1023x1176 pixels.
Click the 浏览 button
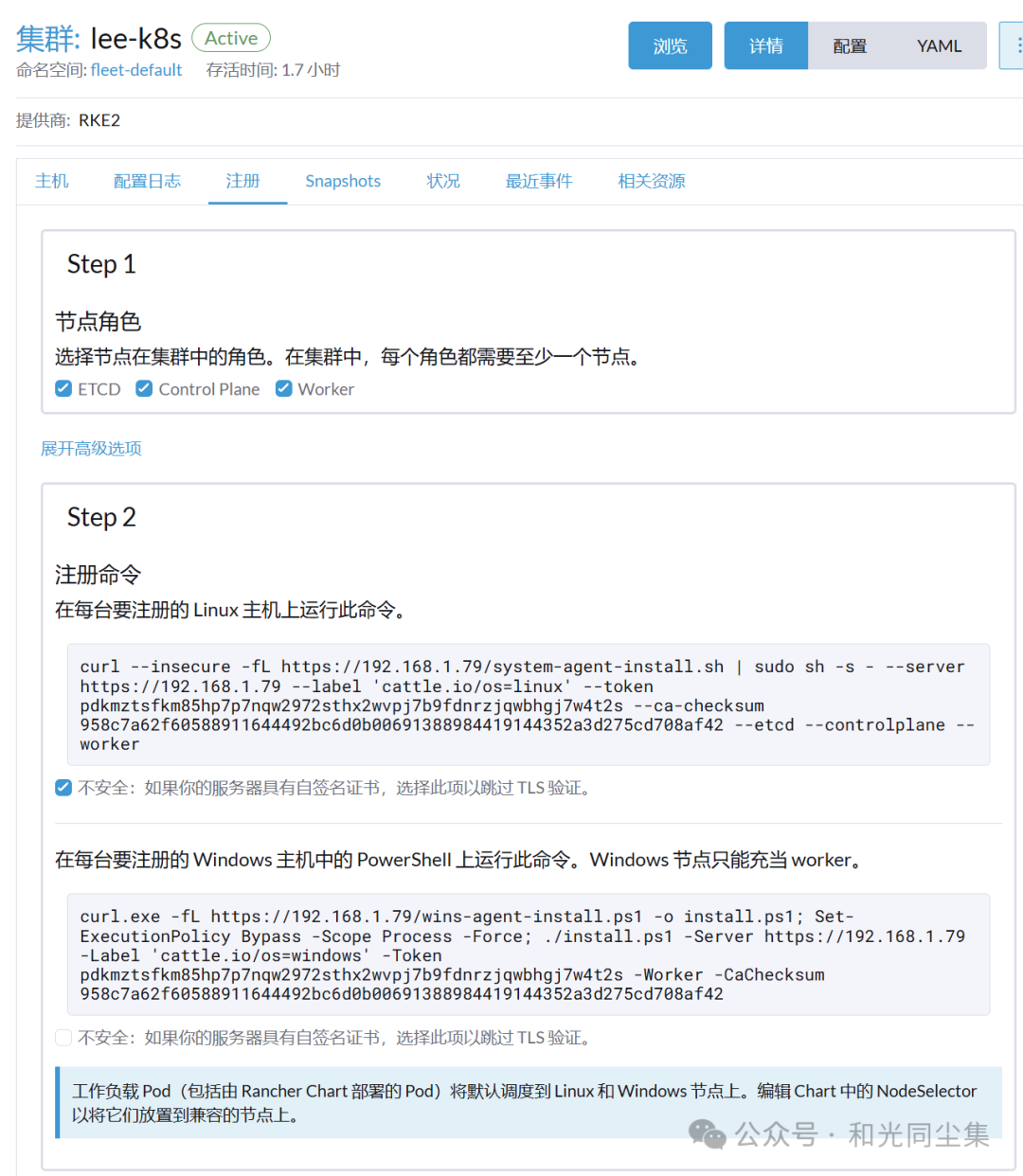pos(670,45)
